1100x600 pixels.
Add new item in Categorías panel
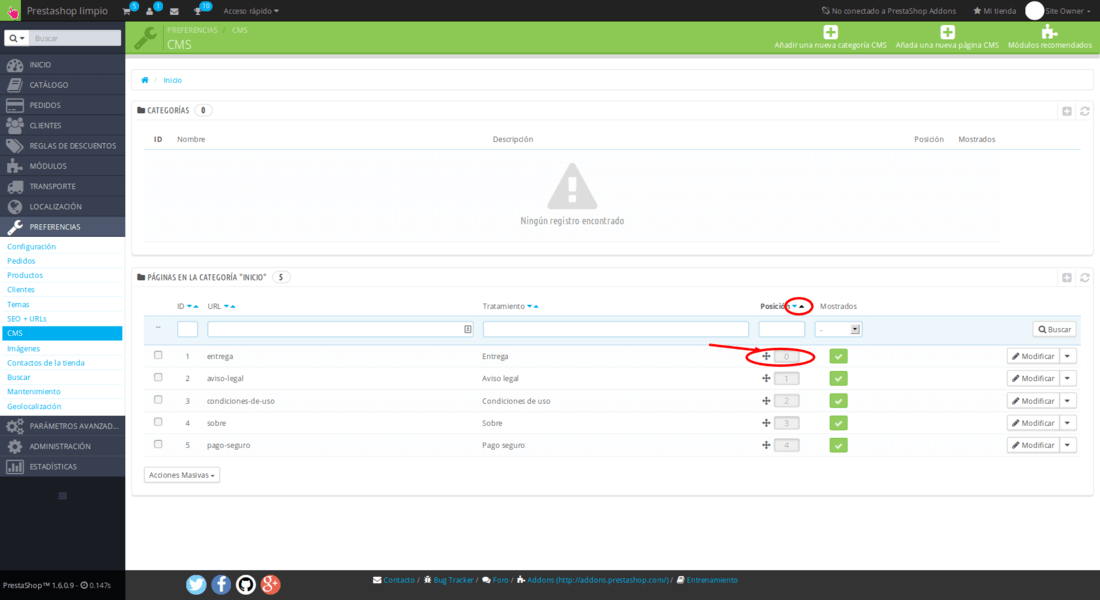point(1066,111)
